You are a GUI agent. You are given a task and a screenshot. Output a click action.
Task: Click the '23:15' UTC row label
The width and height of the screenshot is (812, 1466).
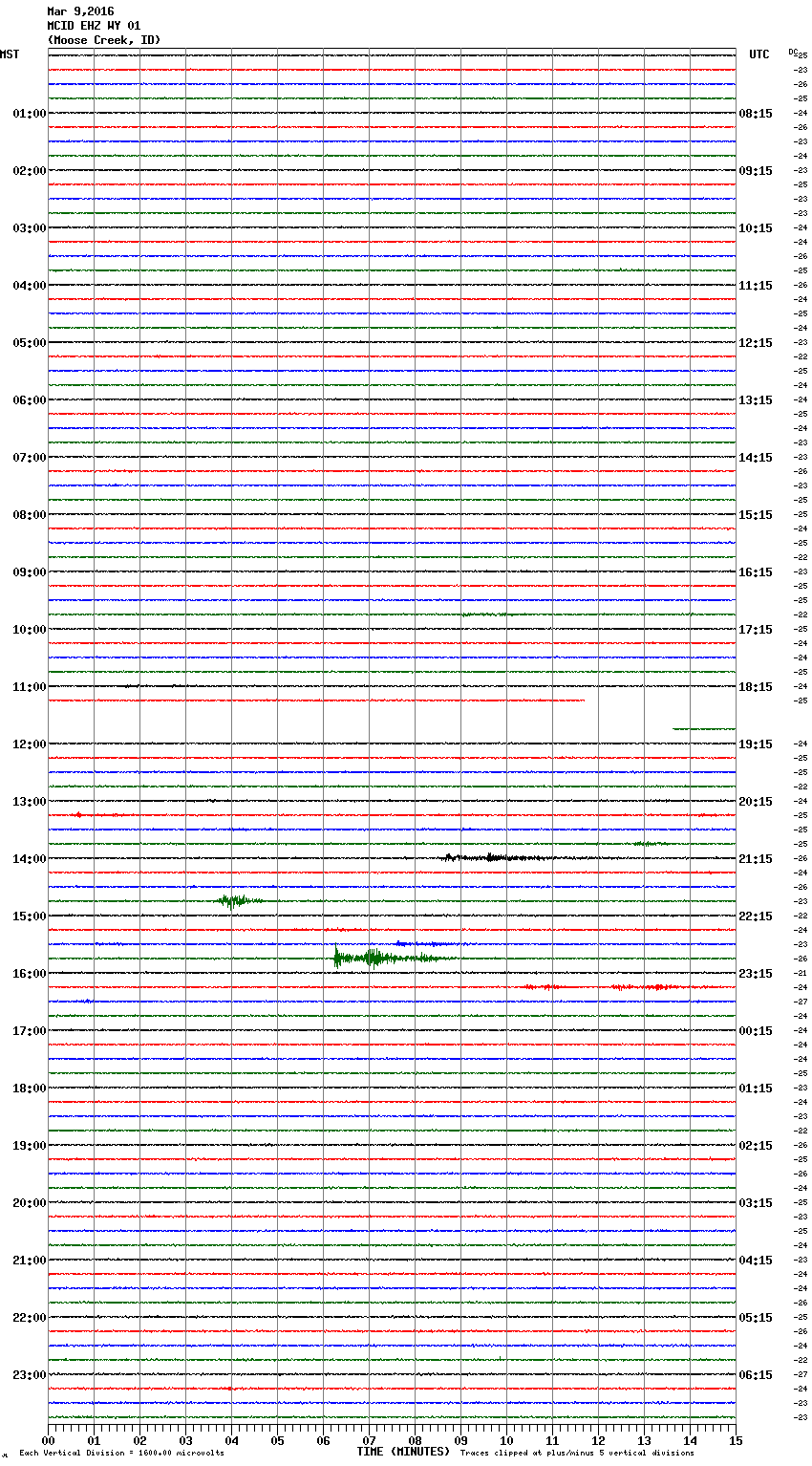(x=756, y=974)
